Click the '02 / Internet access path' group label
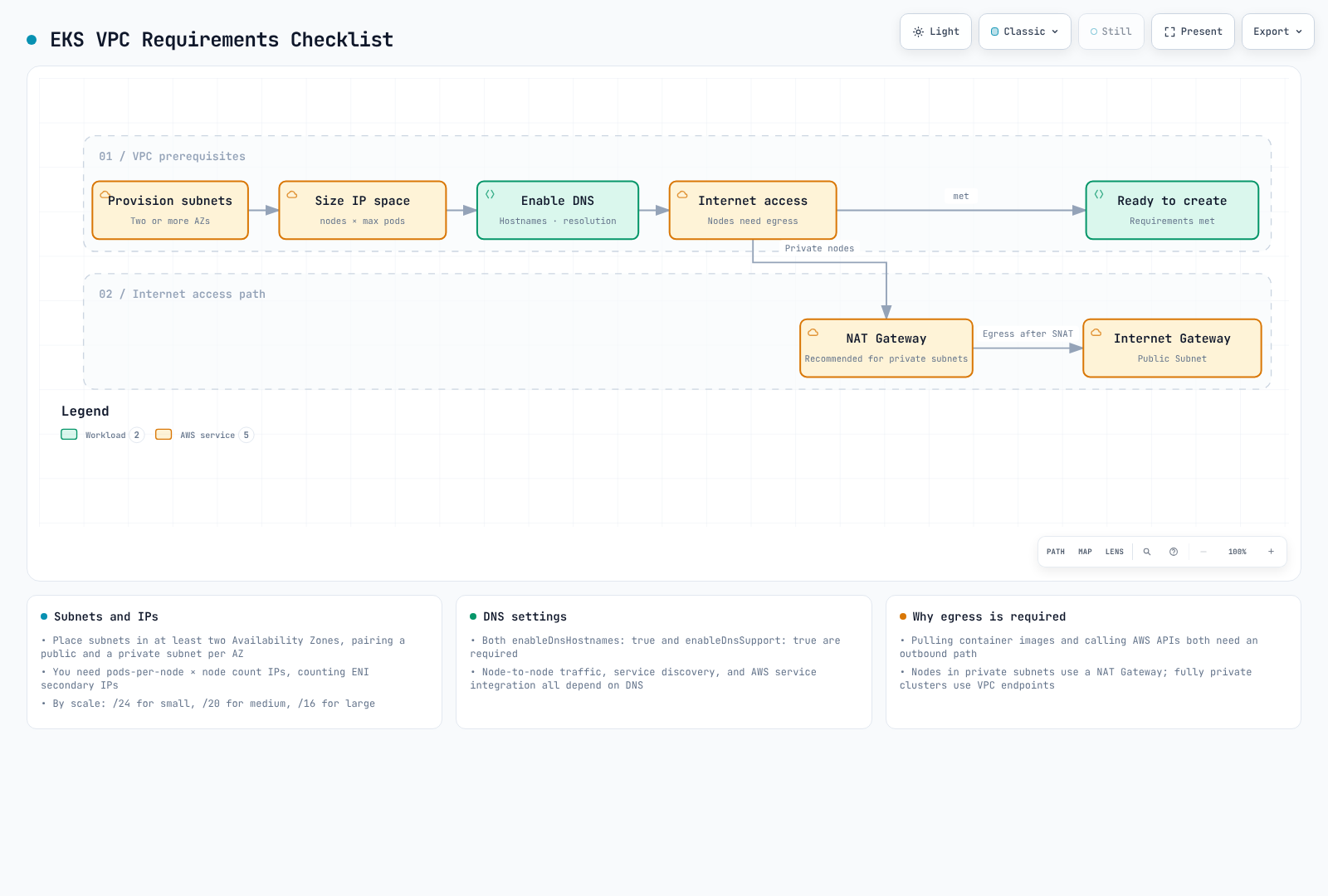This screenshot has width=1328, height=896. 183,295
